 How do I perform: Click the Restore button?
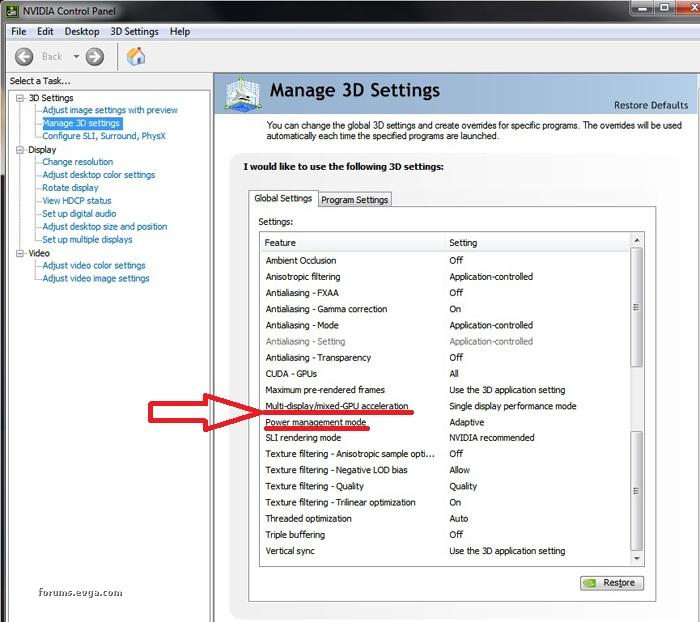[x=612, y=583]
